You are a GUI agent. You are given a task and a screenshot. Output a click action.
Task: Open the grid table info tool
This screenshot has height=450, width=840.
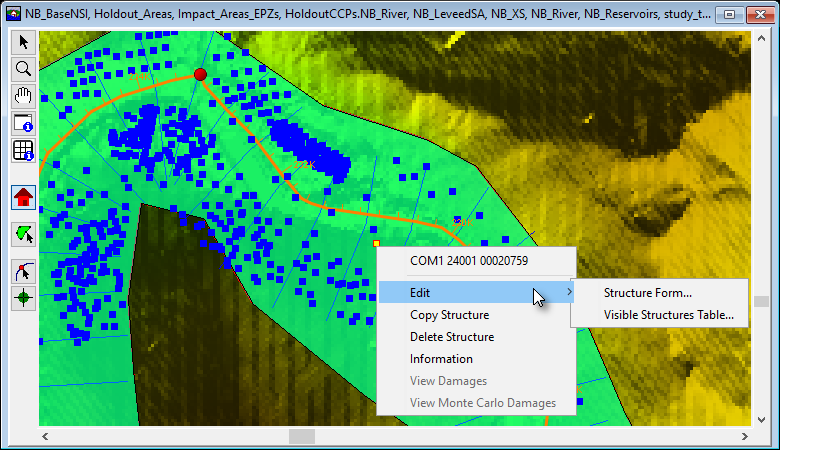[22, 151]
